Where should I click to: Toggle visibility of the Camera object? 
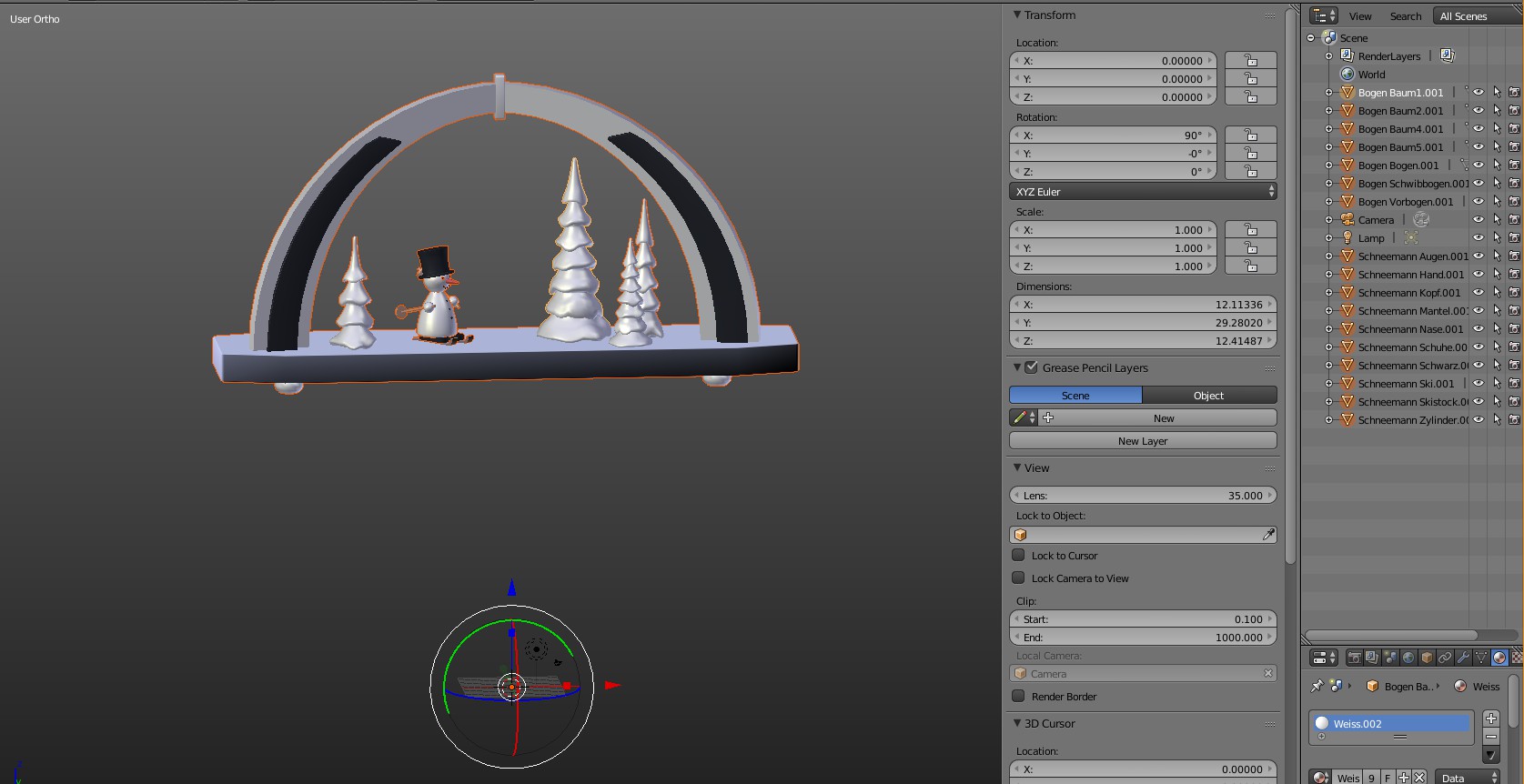tap(1479, 220)
